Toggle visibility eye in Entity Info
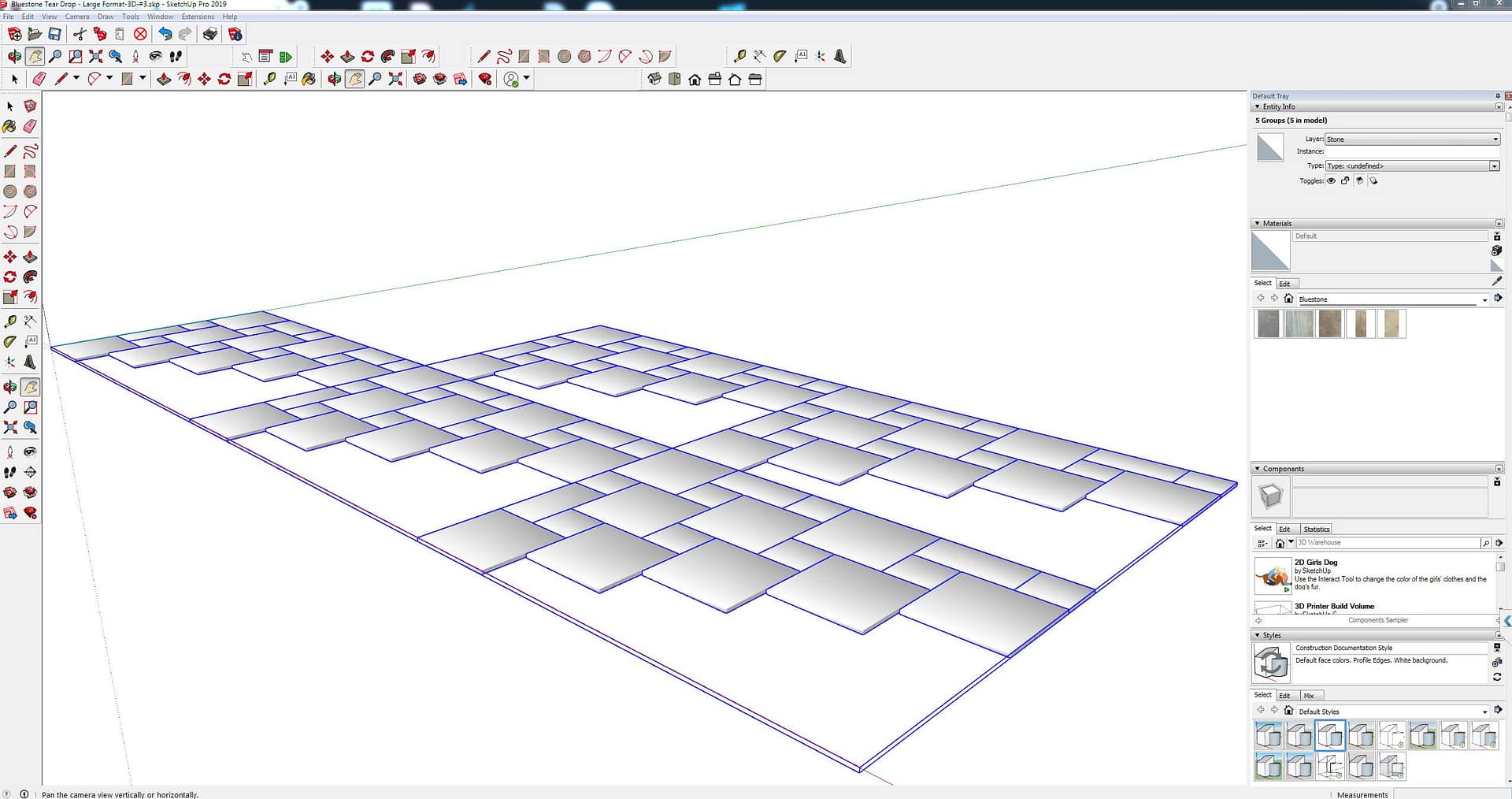This screenshot has width=1512, height=799. click(1332, 181)
